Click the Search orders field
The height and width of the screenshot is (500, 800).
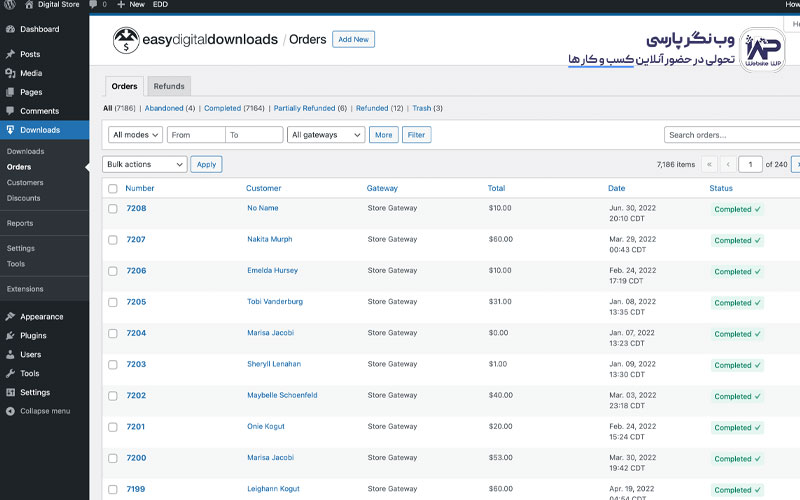click(x=732, y=135)
